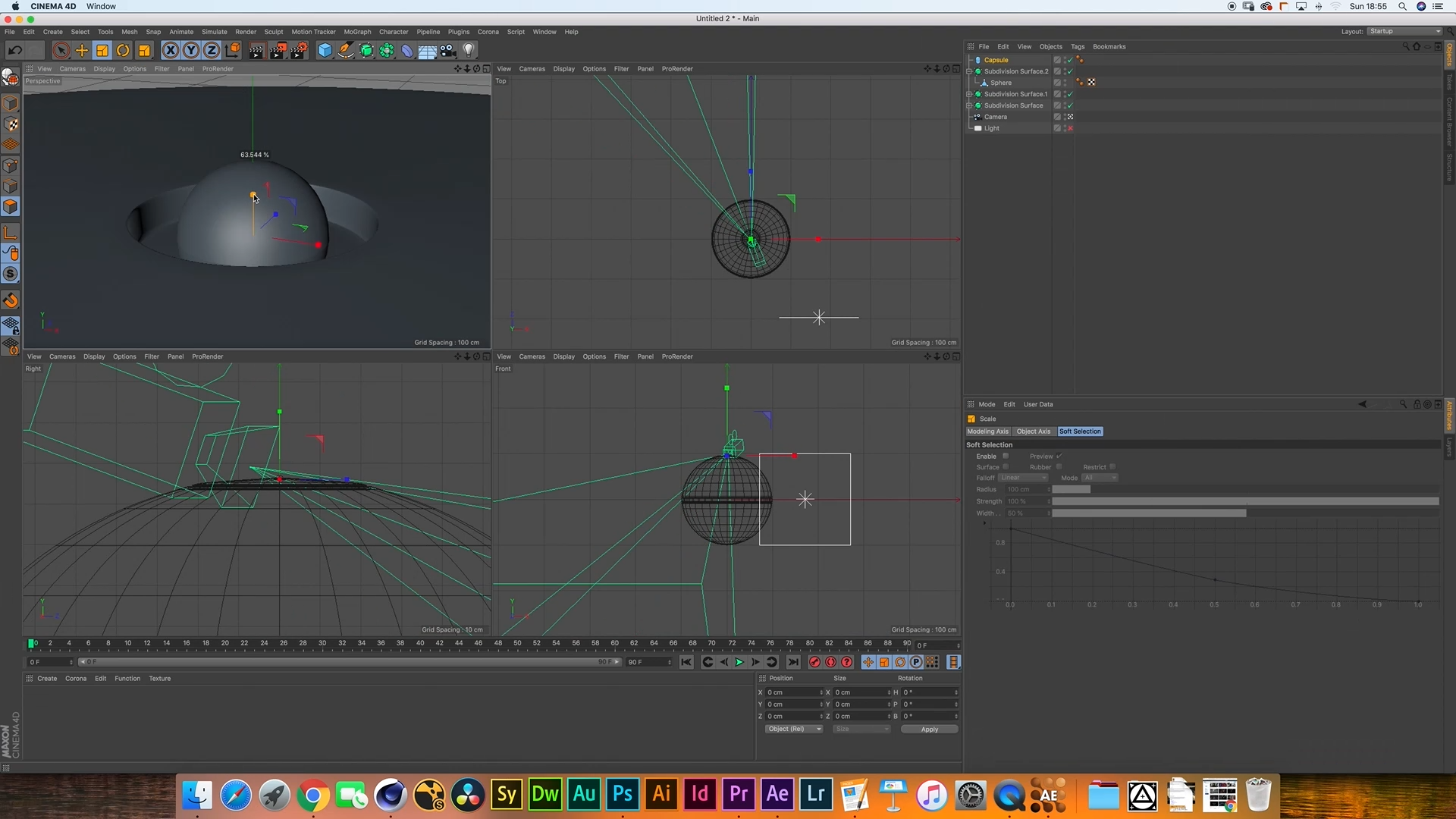Select the Rotate tool in top toolbar
Viewport: 1456px width, 819px height.
(x=123, y=51)
